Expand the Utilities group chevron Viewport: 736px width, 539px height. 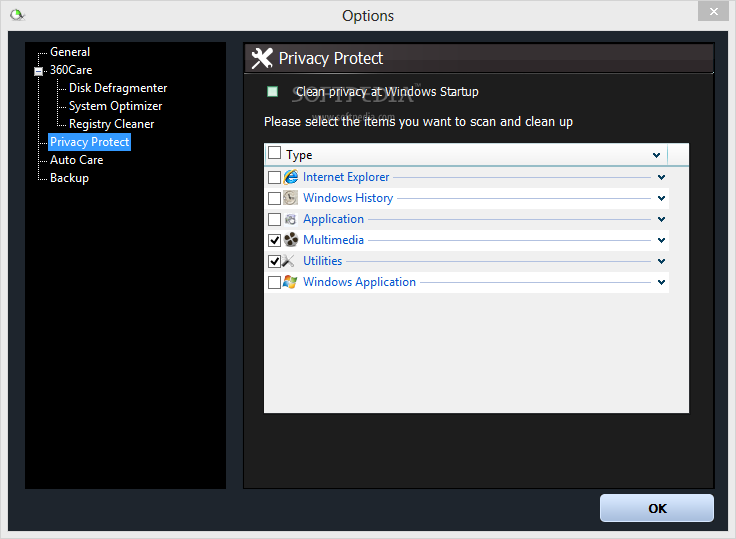661,261
